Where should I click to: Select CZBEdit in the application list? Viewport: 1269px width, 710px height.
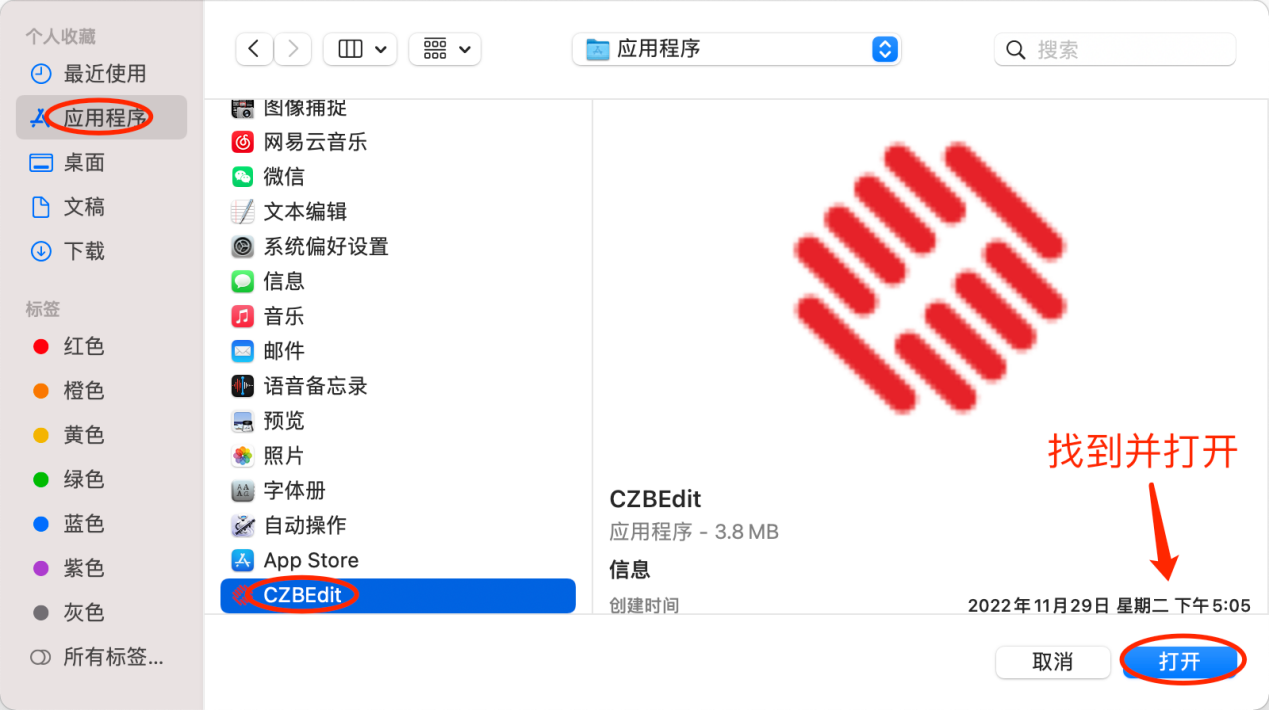(398, 596)
